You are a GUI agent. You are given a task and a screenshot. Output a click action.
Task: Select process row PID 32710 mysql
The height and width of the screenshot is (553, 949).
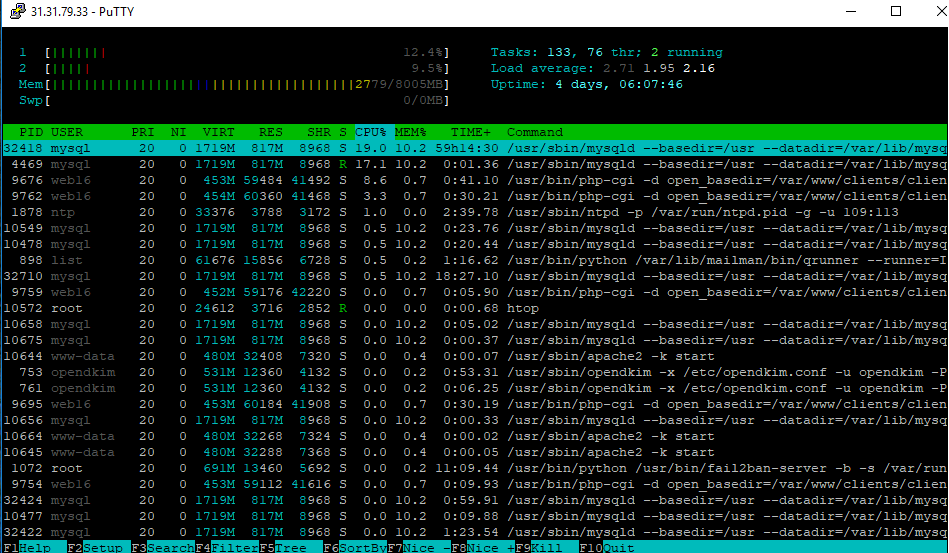point(474,276)
